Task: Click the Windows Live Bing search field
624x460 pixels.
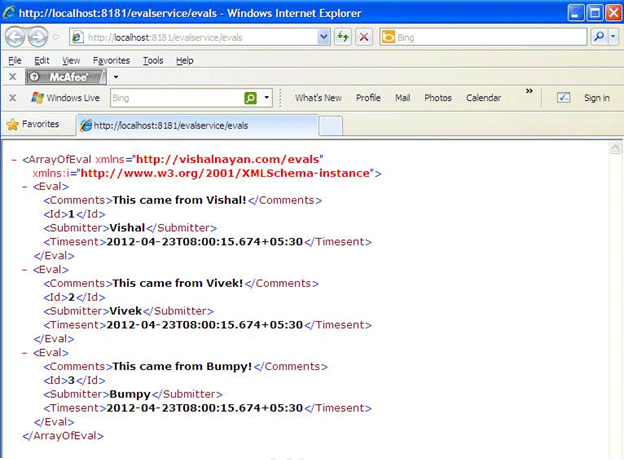Action: (x=176, y=98)
